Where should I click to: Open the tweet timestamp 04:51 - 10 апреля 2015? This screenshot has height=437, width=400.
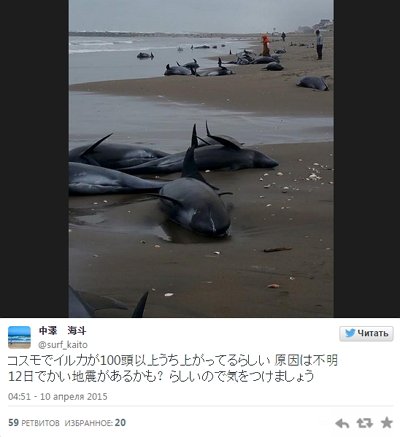tap(58, 397)
